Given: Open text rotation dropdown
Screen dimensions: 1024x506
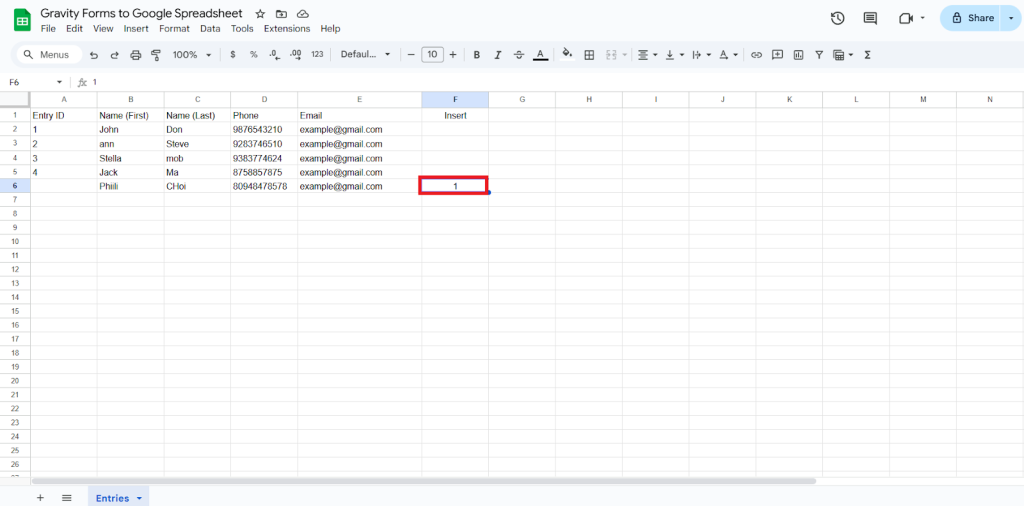Looking at the screenshot, I should pos(728,55).
